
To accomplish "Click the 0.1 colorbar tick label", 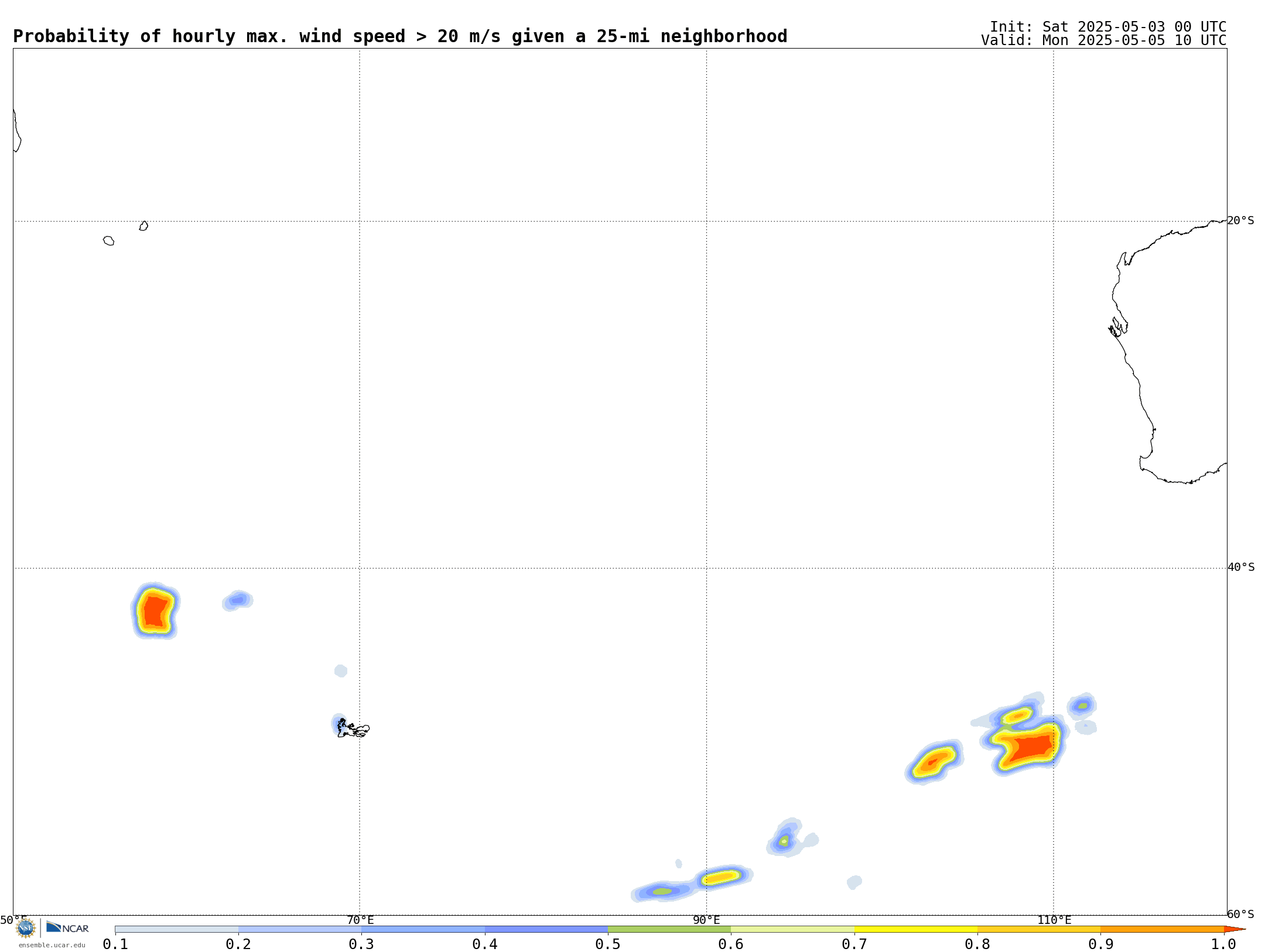I will [x=115, y=944].
